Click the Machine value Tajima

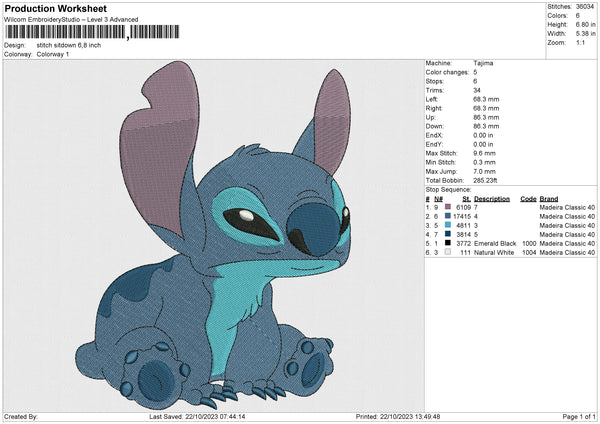pyautogui.click(x=483, y=63)
